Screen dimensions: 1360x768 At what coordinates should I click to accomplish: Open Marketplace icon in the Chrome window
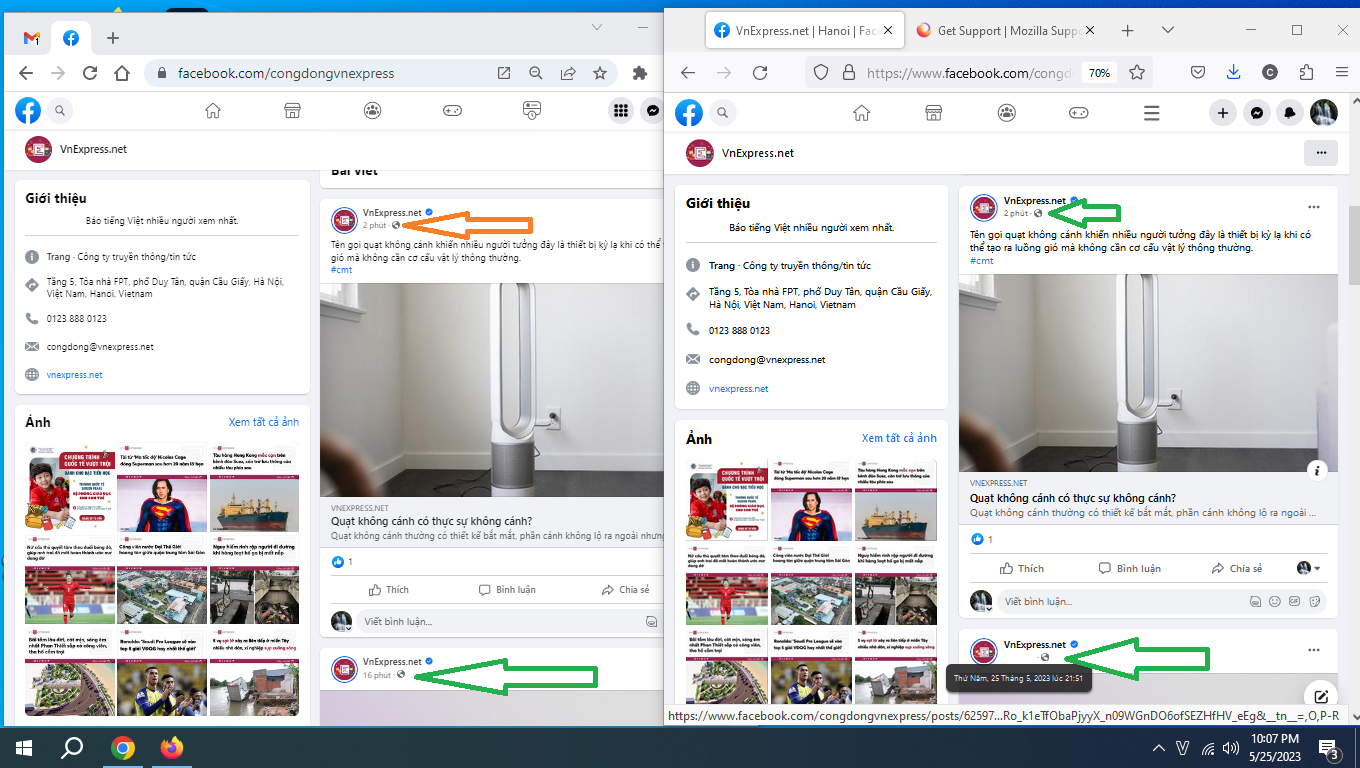tap(293, 111)
